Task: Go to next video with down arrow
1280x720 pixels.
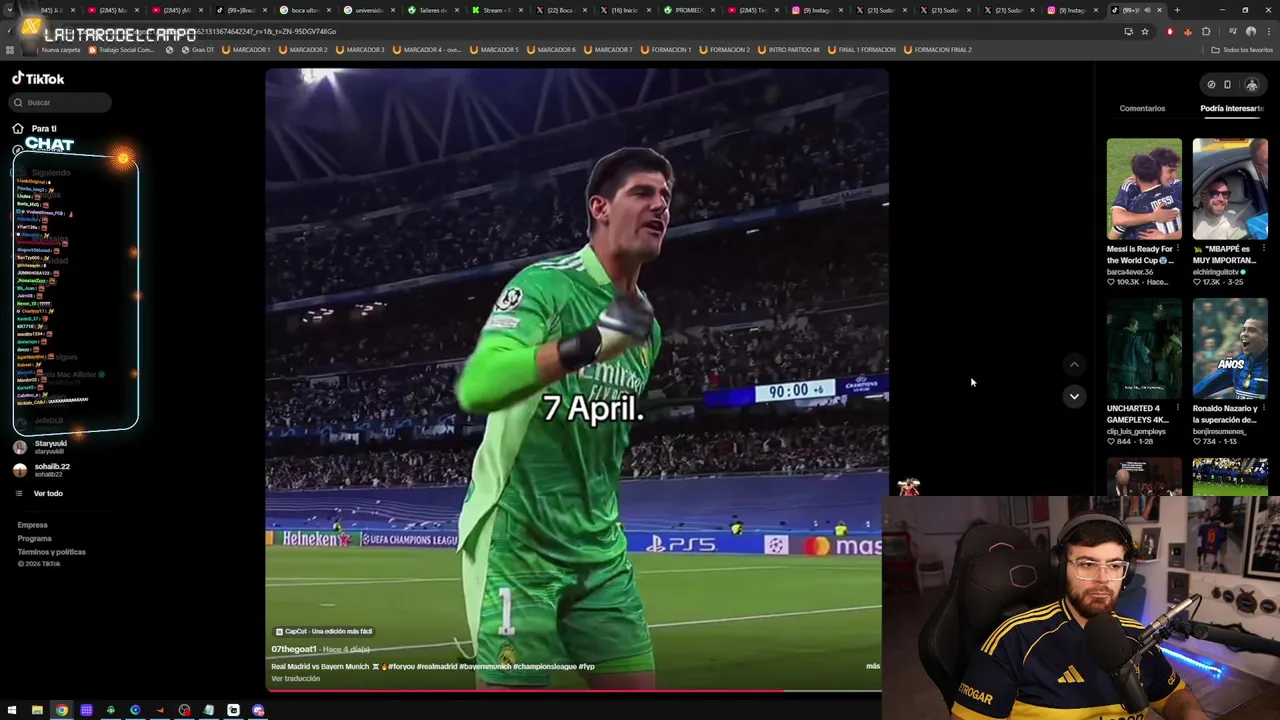Action: (x=1074, y=396)
